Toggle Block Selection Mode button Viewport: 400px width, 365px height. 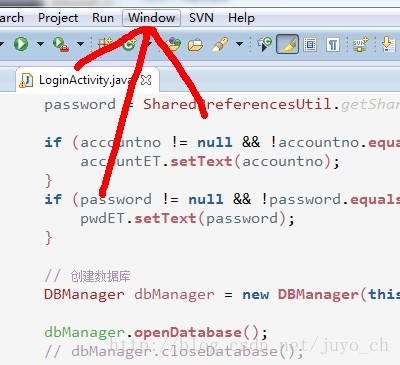(310, 44)
